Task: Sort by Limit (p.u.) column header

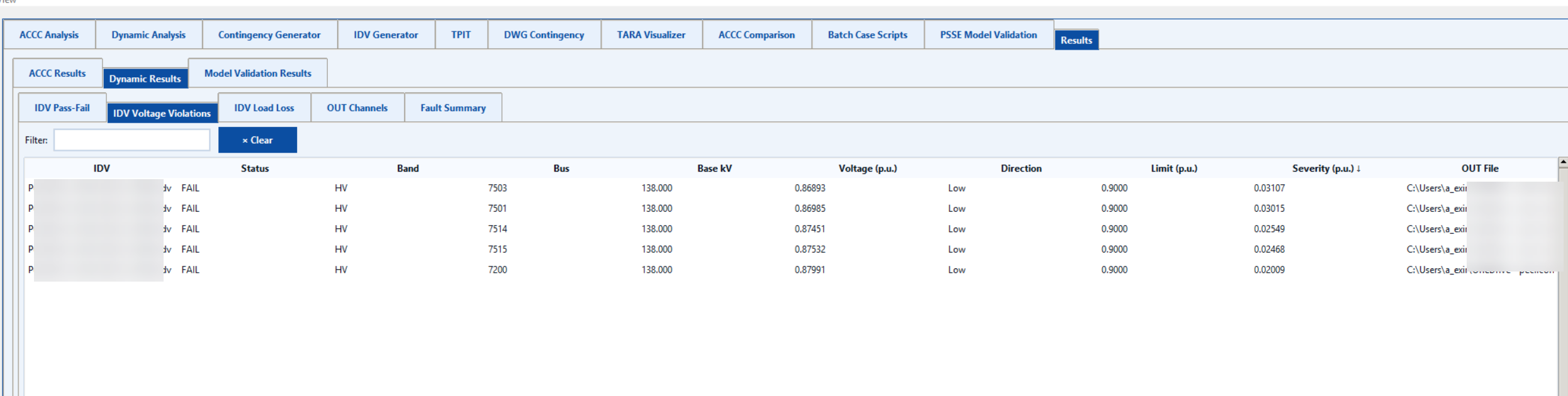Action: tap(1174, 168)
